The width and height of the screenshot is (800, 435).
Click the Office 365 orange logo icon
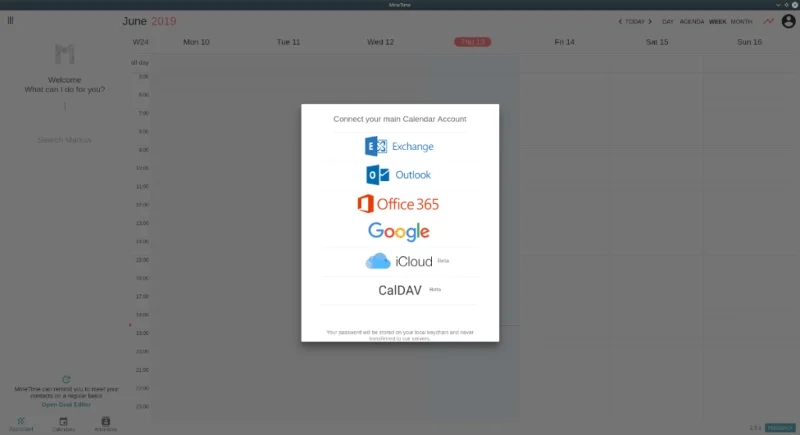click(x=365, y=204)
